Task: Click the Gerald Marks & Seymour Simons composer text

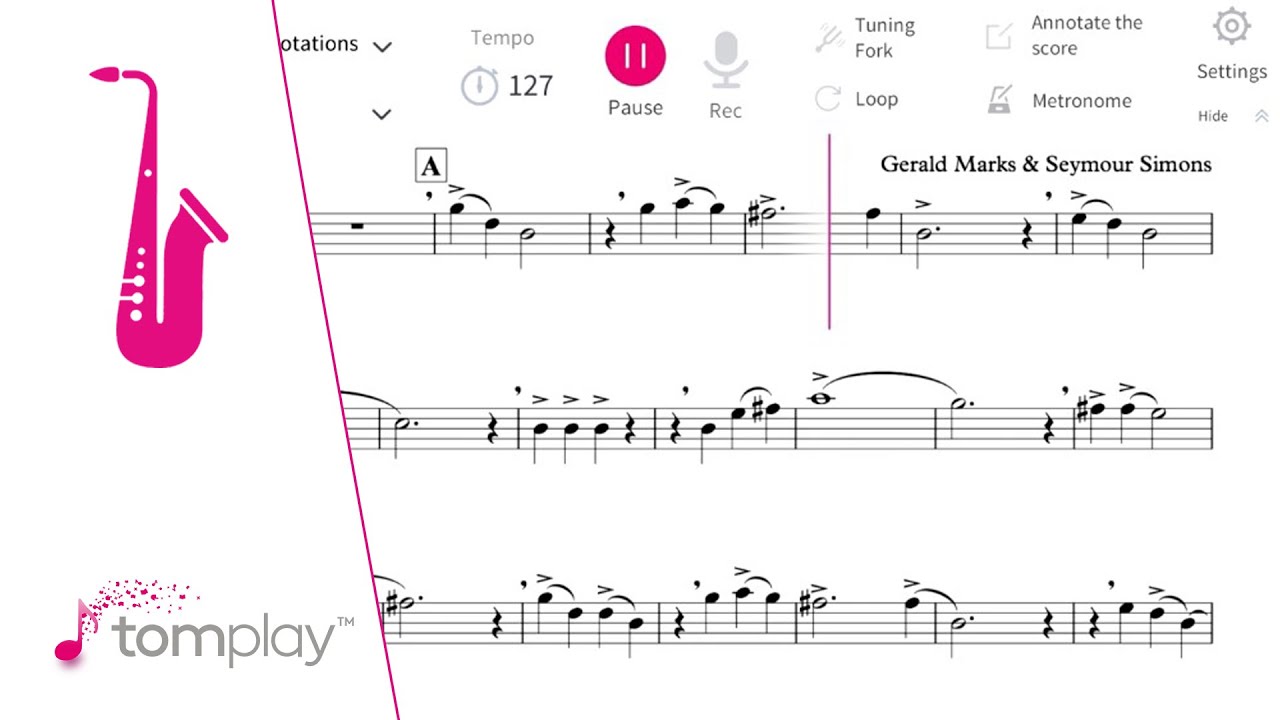Action: (1046, 164)
